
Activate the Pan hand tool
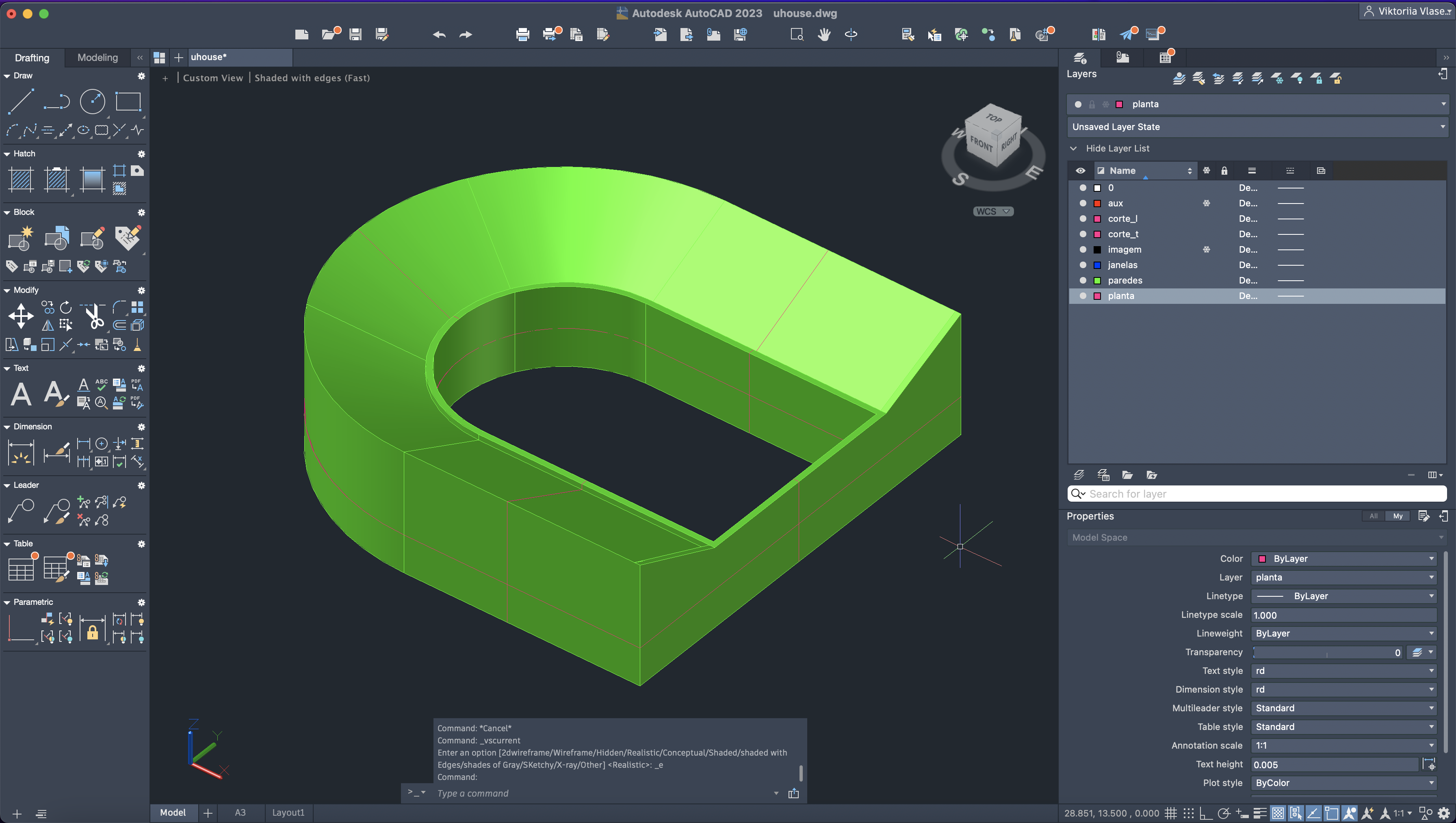[x=824, y=35]
